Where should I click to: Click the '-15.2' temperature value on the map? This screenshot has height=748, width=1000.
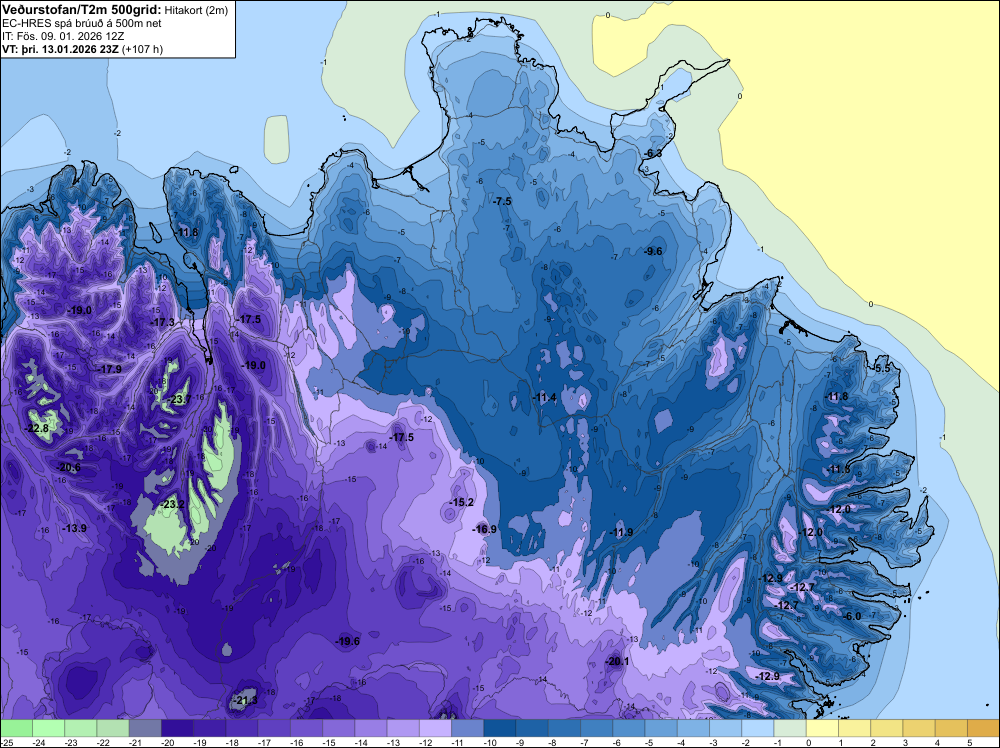[461, 502]
